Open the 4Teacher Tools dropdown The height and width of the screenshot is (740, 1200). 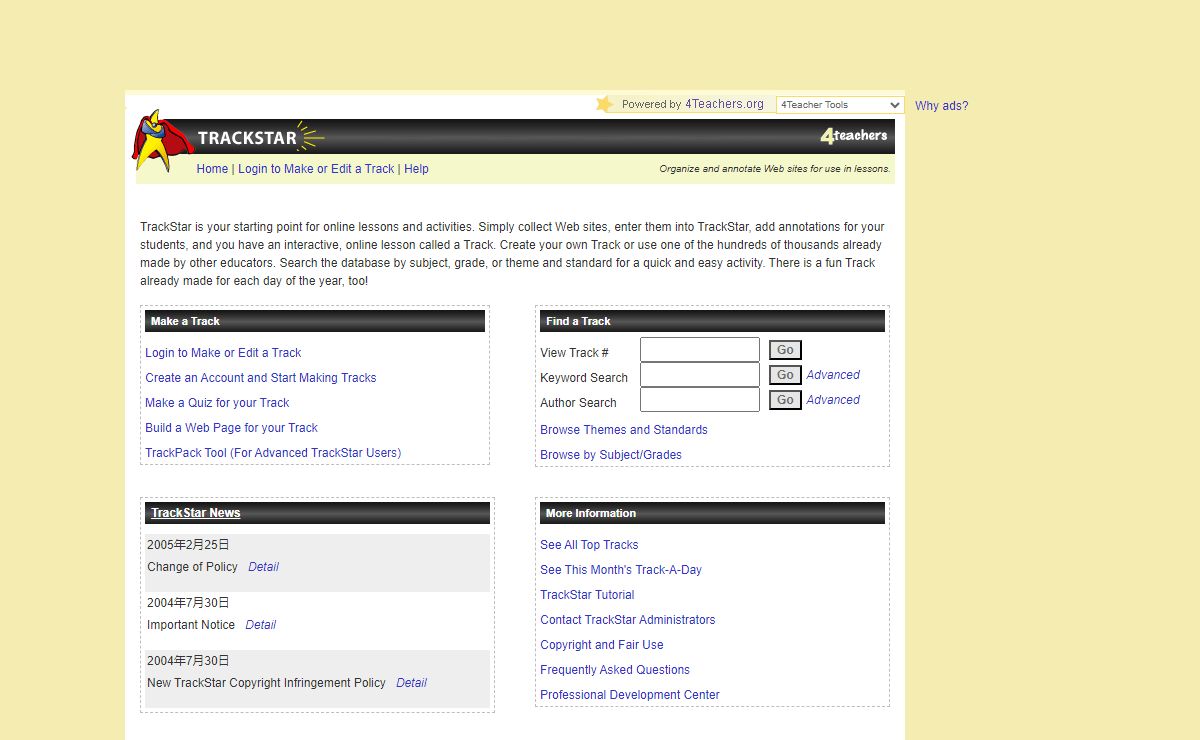(x=840, y=105)
